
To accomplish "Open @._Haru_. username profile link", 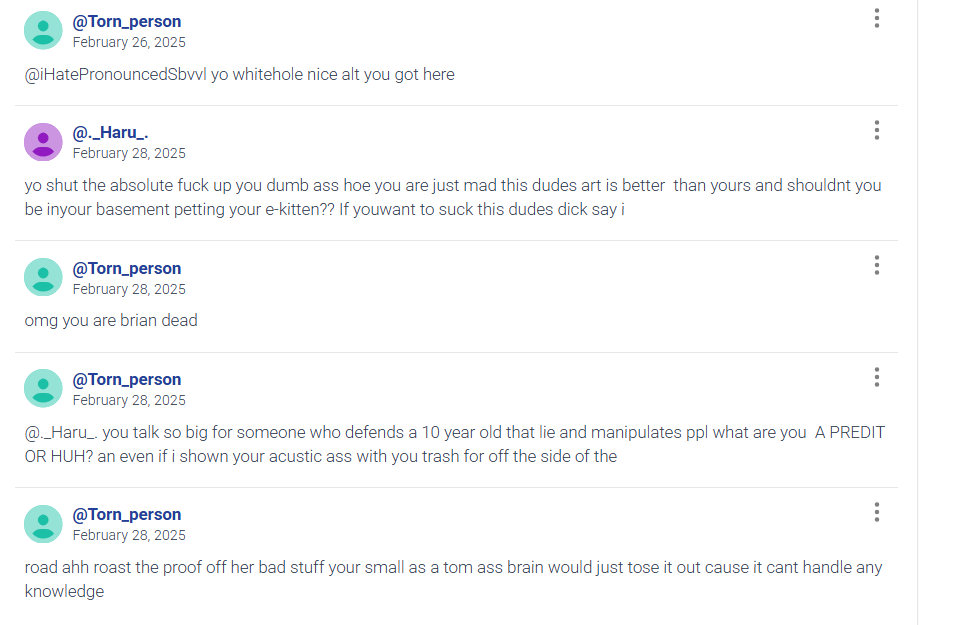I will [x=110, y=132].
